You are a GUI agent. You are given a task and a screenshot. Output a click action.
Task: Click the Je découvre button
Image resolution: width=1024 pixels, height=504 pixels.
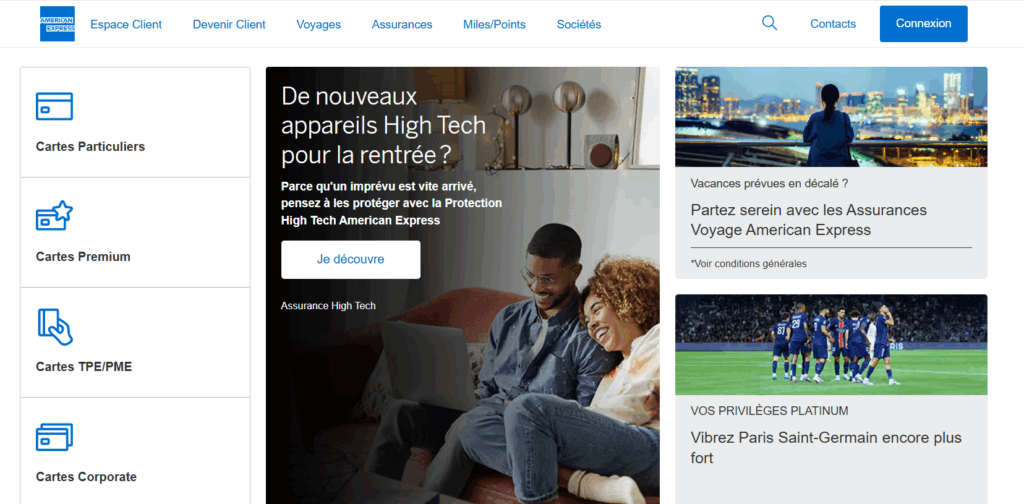pos(351,259)
